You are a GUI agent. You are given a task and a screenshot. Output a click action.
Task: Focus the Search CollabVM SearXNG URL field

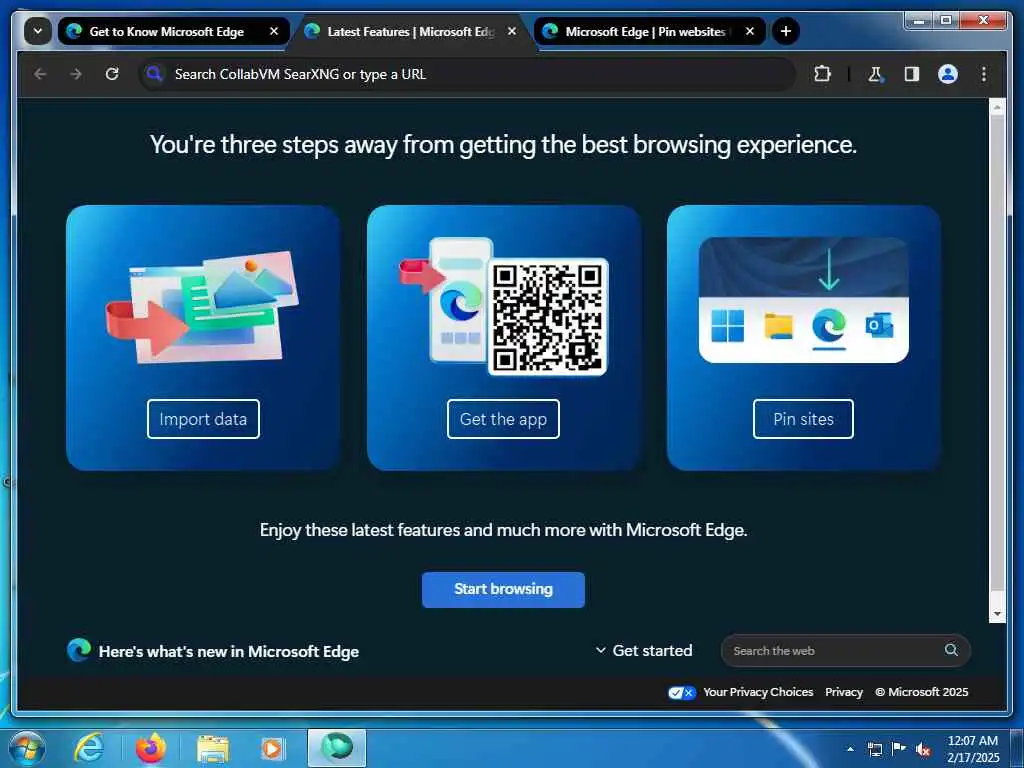pyautogui.click(x=467, y=74)
